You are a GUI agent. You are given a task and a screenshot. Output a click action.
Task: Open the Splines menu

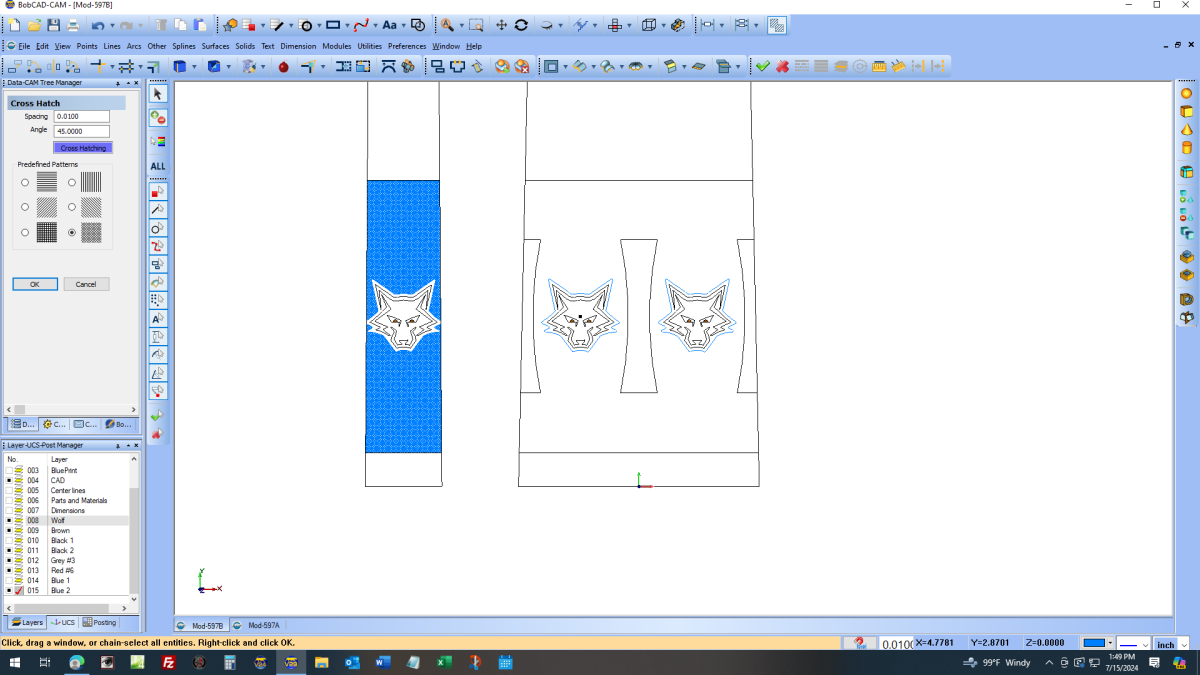pyautogui.click(x=184, y=46)
